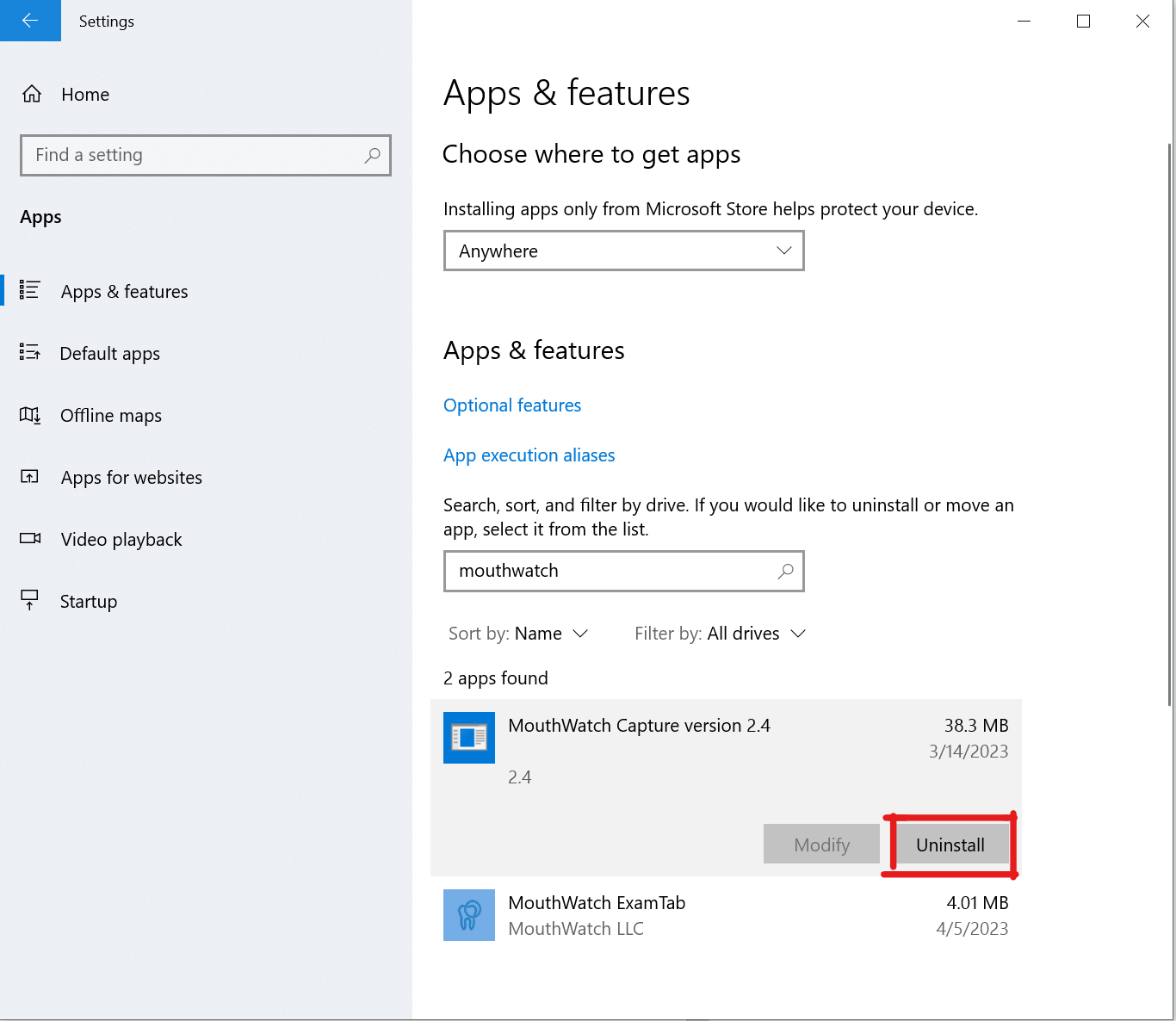Screen dimensions: 1176x1021
Task: Click the Find a setting search field
Action: pos(206,155)
